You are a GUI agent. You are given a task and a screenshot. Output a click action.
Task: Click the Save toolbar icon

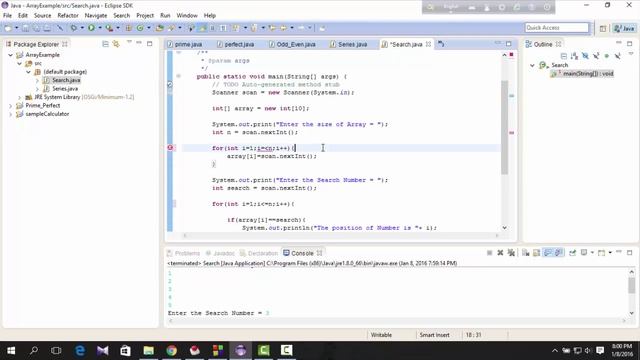(25, 28)
